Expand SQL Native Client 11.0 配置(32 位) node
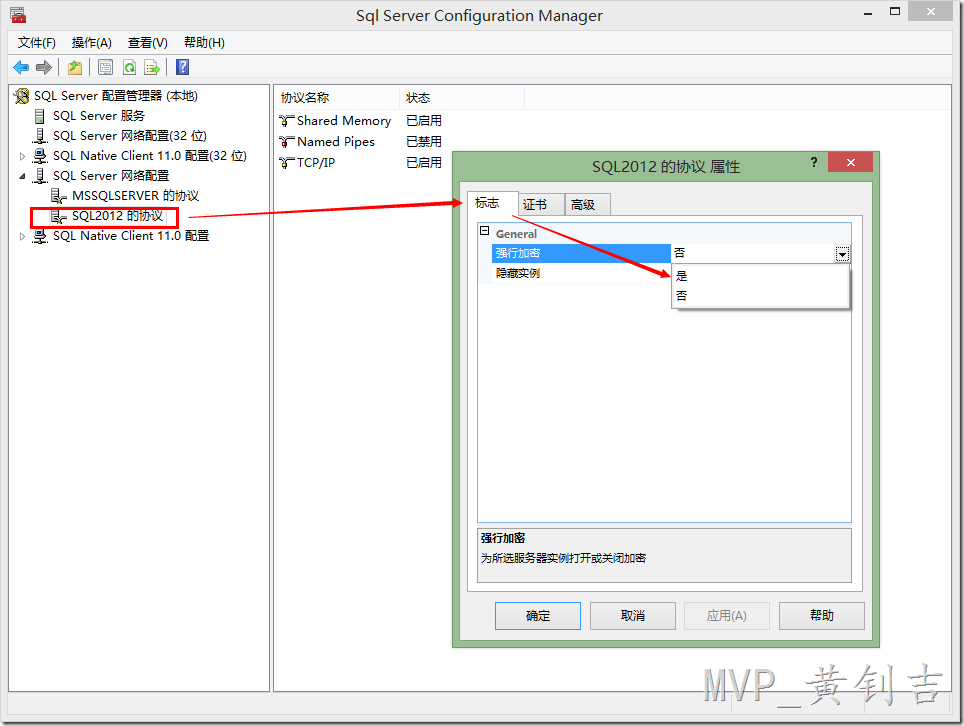 tap(23, 156)
